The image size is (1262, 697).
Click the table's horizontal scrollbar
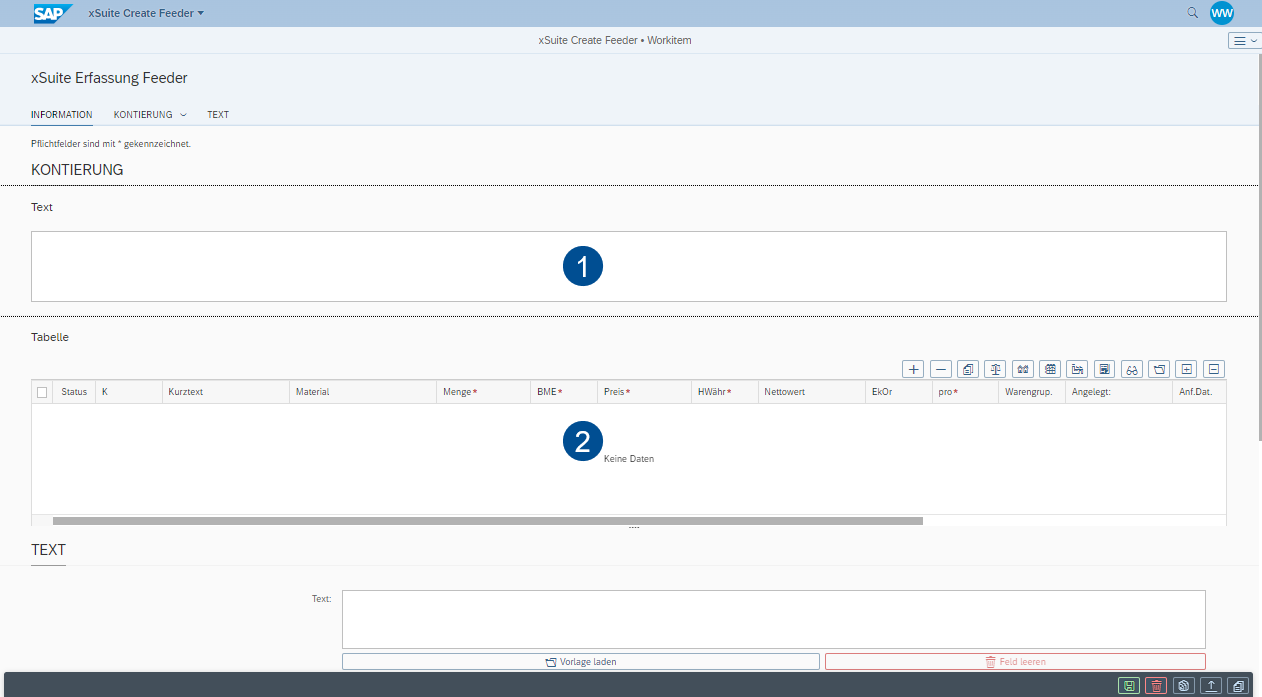[487, 520]
